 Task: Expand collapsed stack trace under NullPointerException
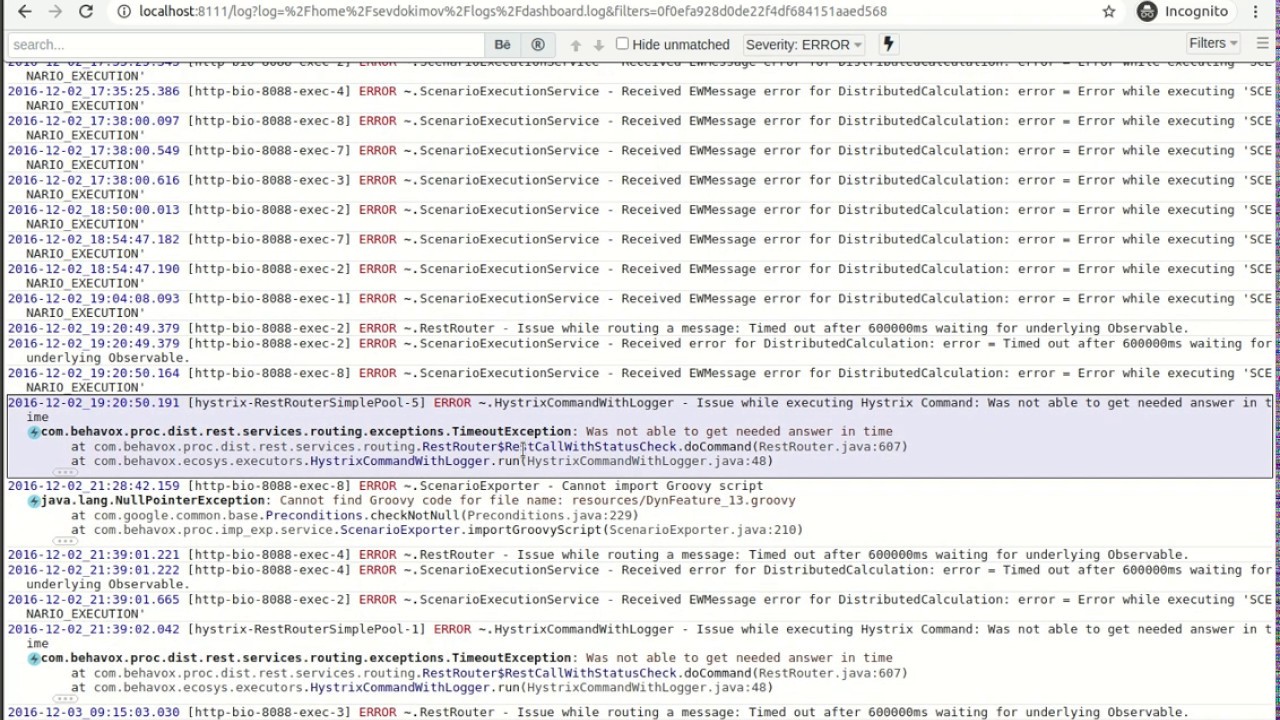coord(64,541)
